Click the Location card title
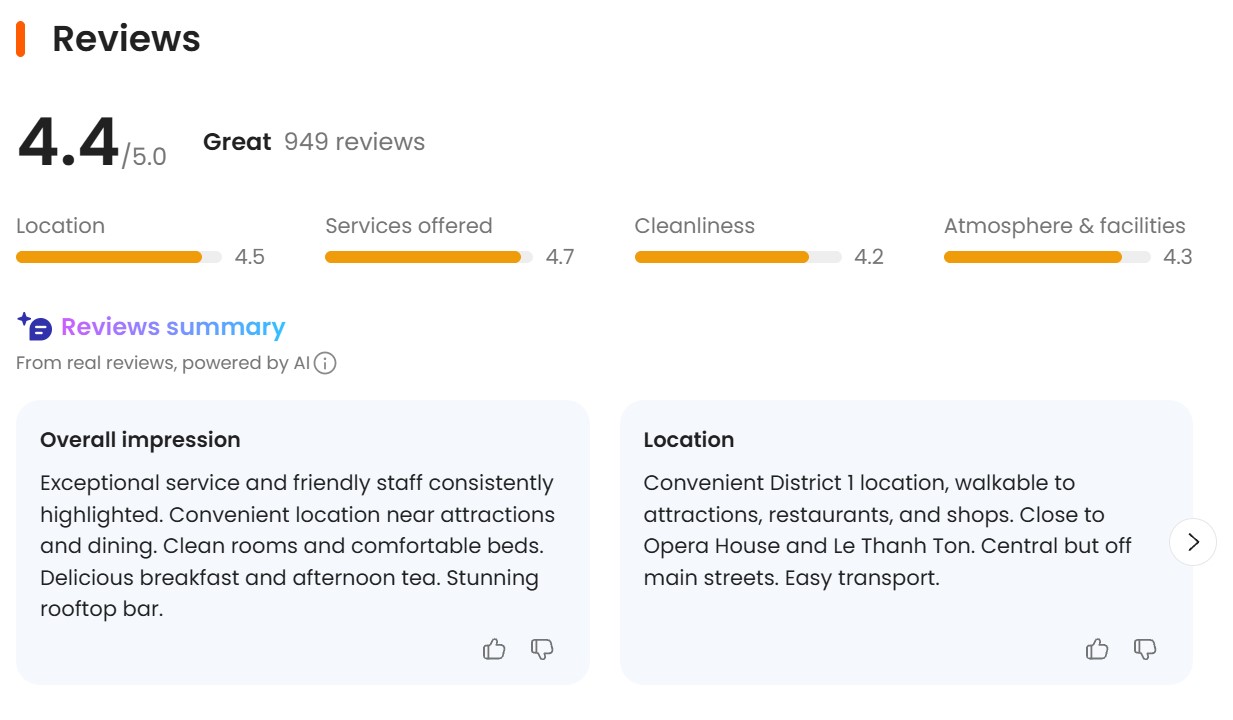This screenshot has width=1233, height=720. (688, 440)
